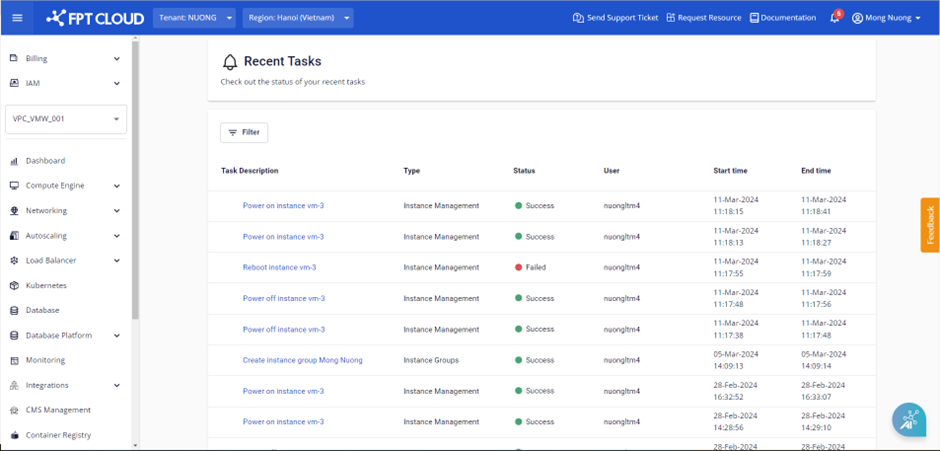Viewport: 940px width, 451px height.
Task: Open the notifications bell icon
Action: 834,18
